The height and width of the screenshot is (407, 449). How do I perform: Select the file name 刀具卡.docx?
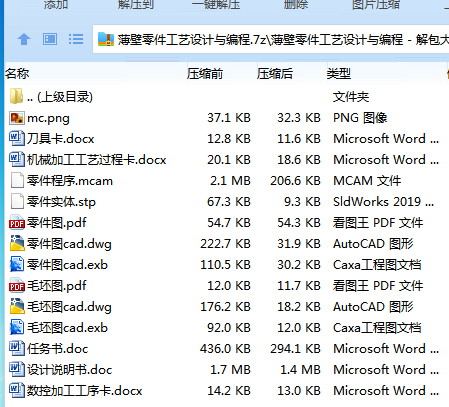click(x=61, y=139)
